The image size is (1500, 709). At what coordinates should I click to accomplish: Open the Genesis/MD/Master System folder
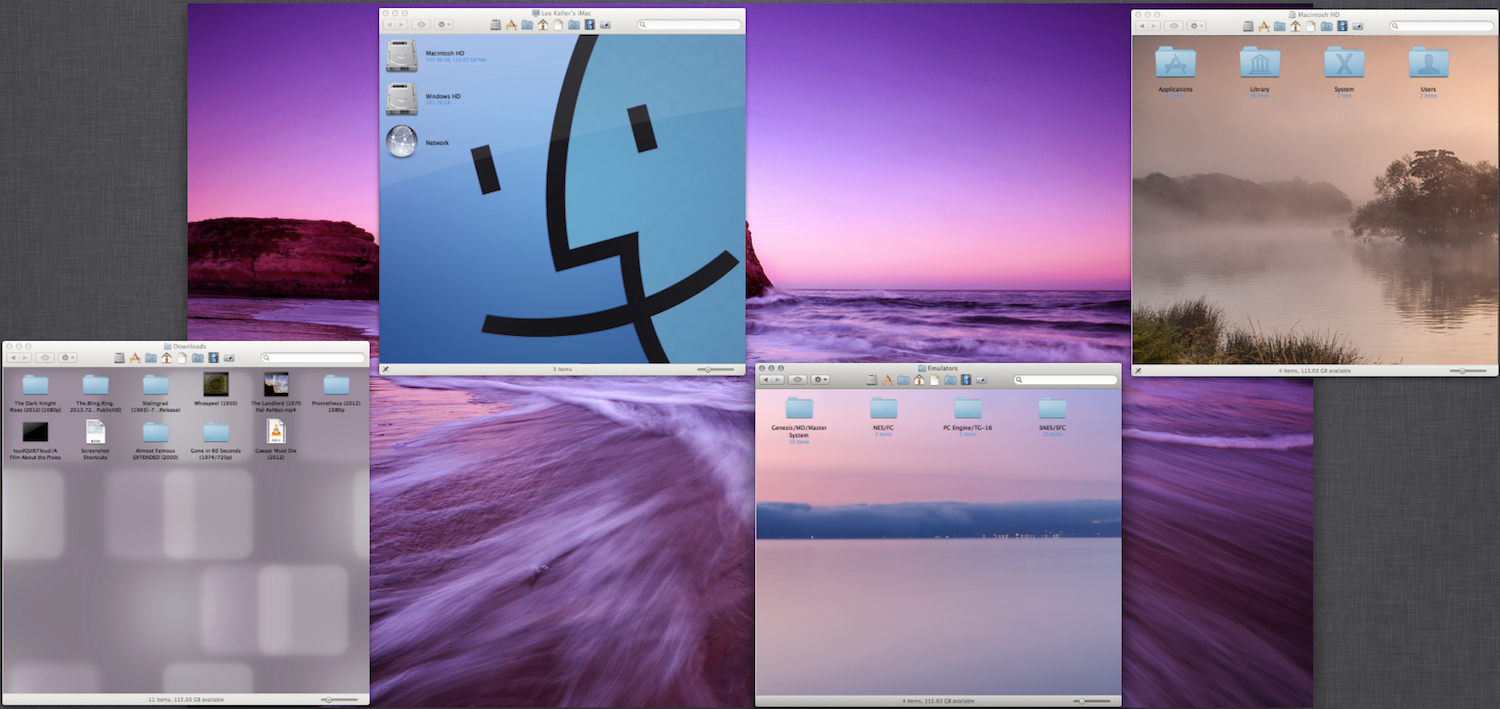799,408
